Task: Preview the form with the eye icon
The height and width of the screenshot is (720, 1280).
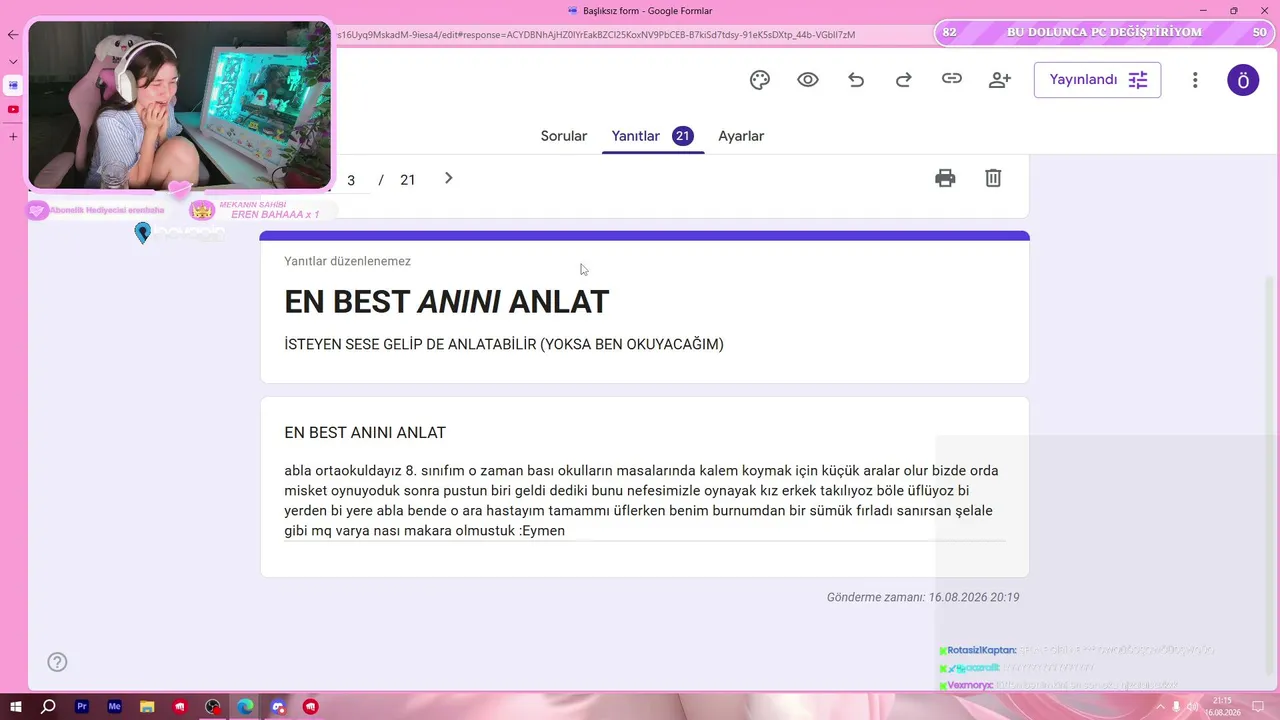Action: click(808, 80)
